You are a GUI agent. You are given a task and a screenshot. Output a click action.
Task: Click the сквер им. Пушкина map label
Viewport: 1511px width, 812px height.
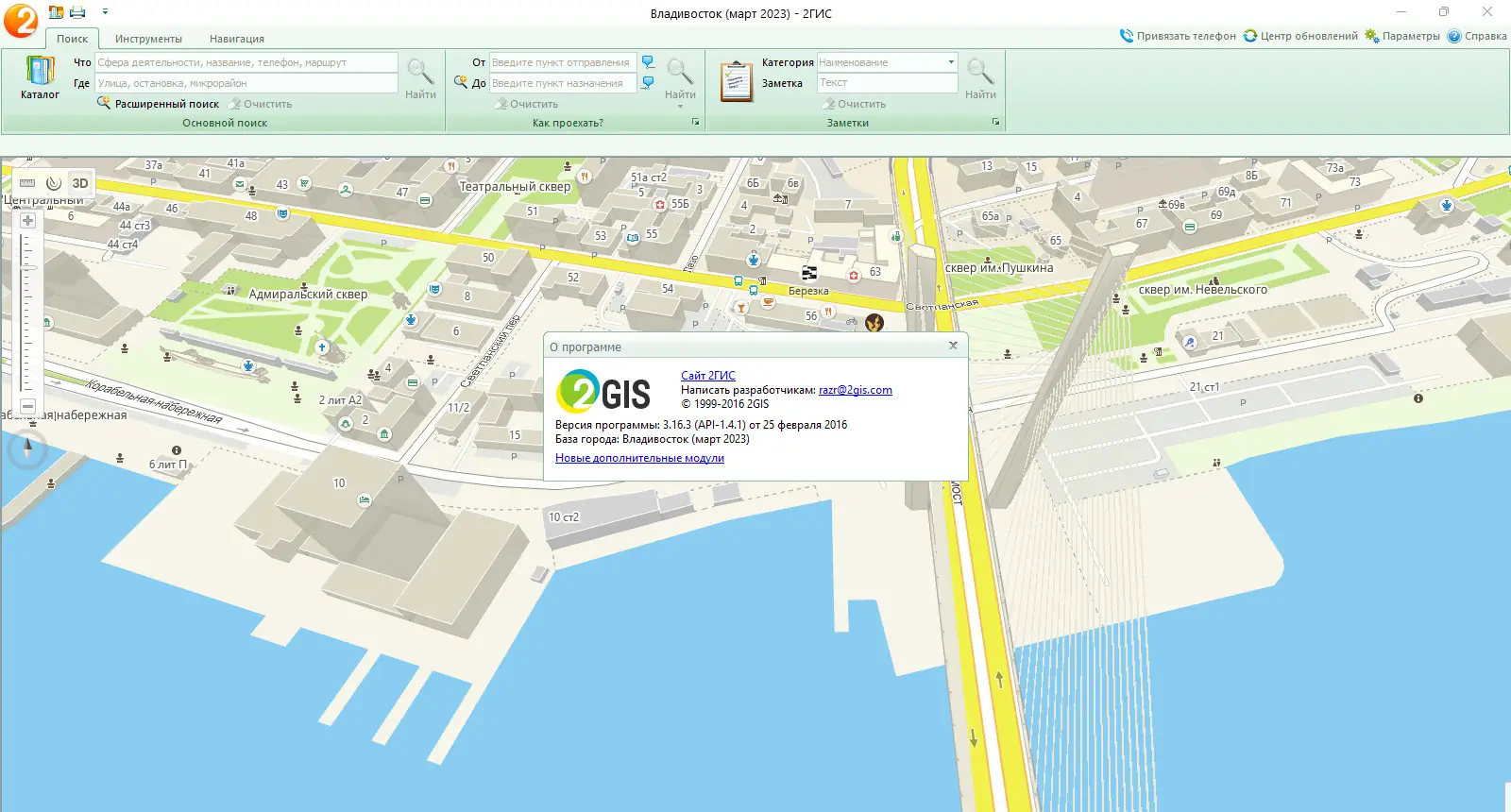pyautogui.click(x=999, y=268)
